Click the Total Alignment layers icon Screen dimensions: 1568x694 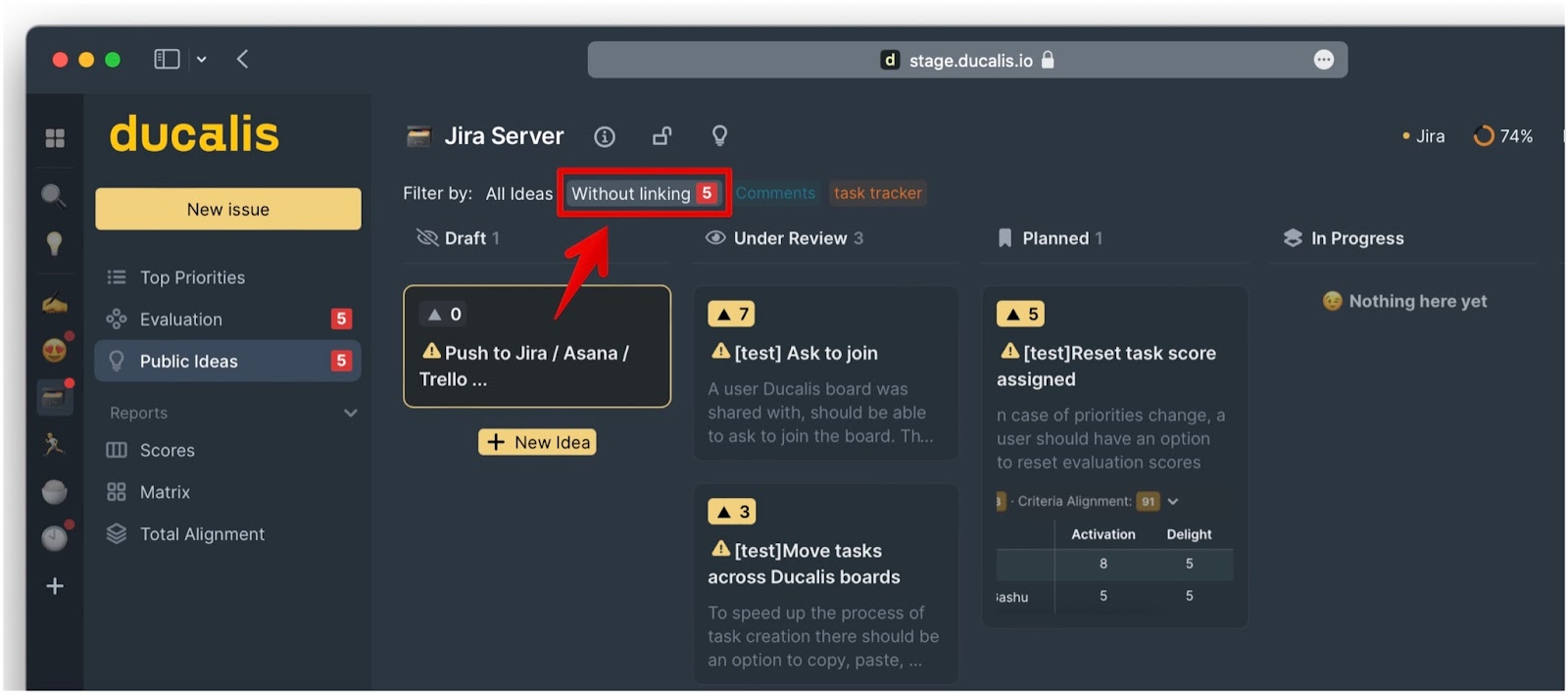pyautogui.click(x=117, y=533)
